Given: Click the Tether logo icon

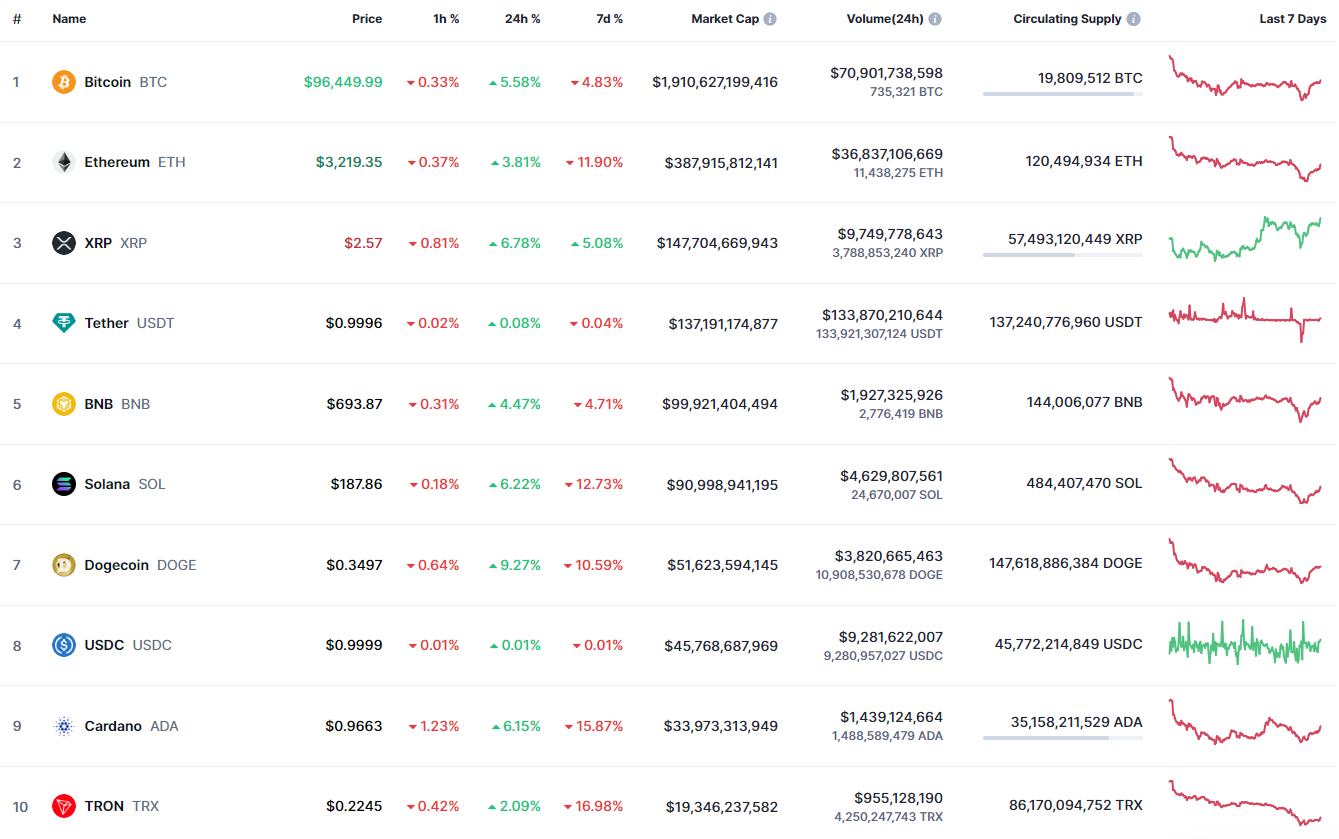Looking at the screenshot, I should tap(64, 323).
